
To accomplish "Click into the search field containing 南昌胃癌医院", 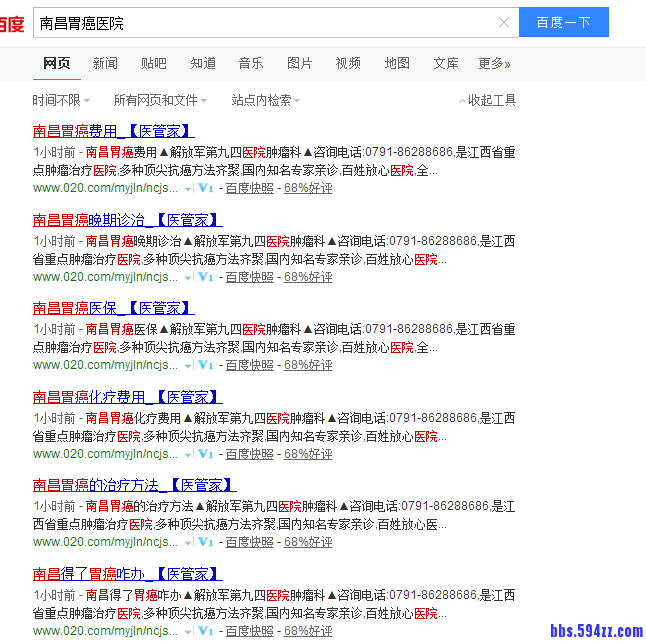I will pyautogui.click(x=276, y=23).
